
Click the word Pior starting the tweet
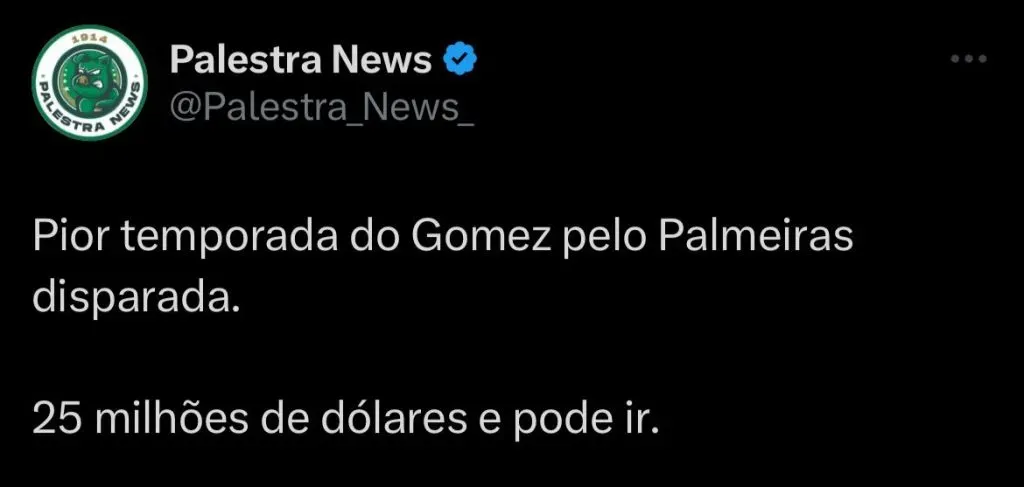pyautogui.click(x=71, y=238)
